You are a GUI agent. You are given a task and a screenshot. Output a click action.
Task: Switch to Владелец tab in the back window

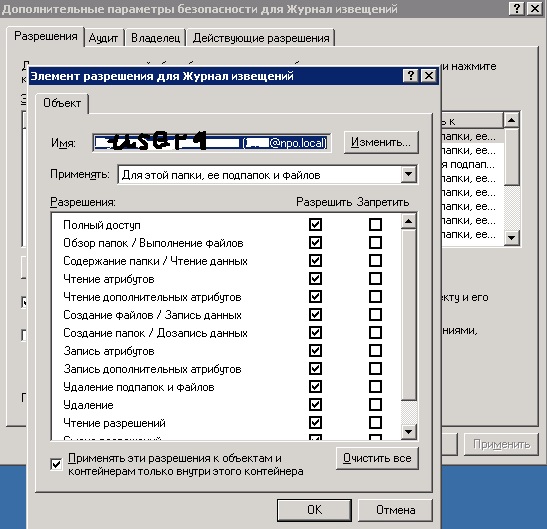tap(155, 38)
